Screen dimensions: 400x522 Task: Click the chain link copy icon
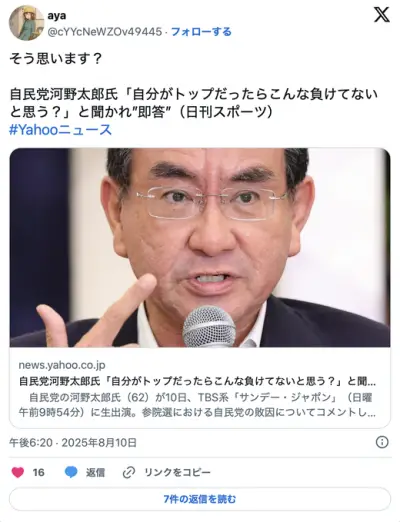129,472
